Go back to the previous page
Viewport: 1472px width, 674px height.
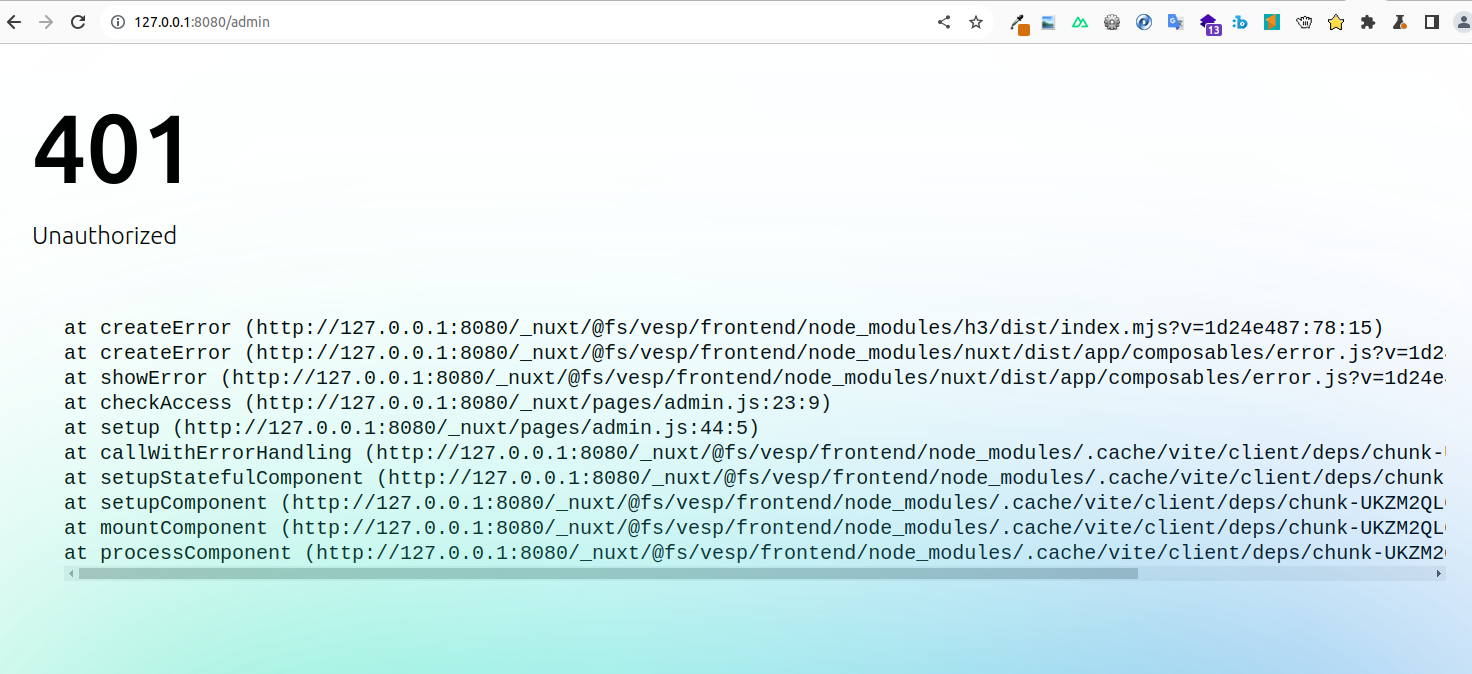point(14,22)
